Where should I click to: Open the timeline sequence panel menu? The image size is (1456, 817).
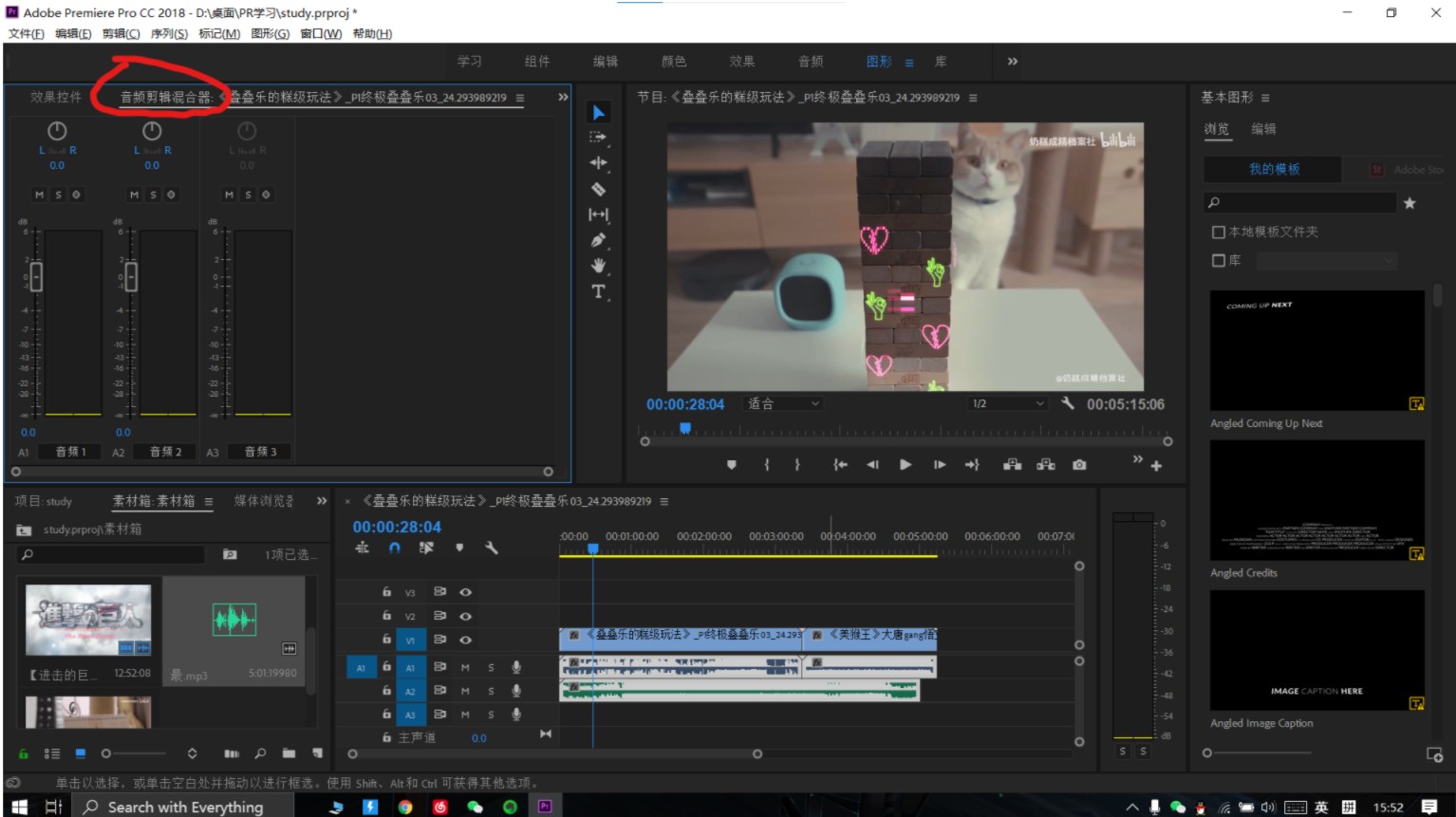[664, 501]
